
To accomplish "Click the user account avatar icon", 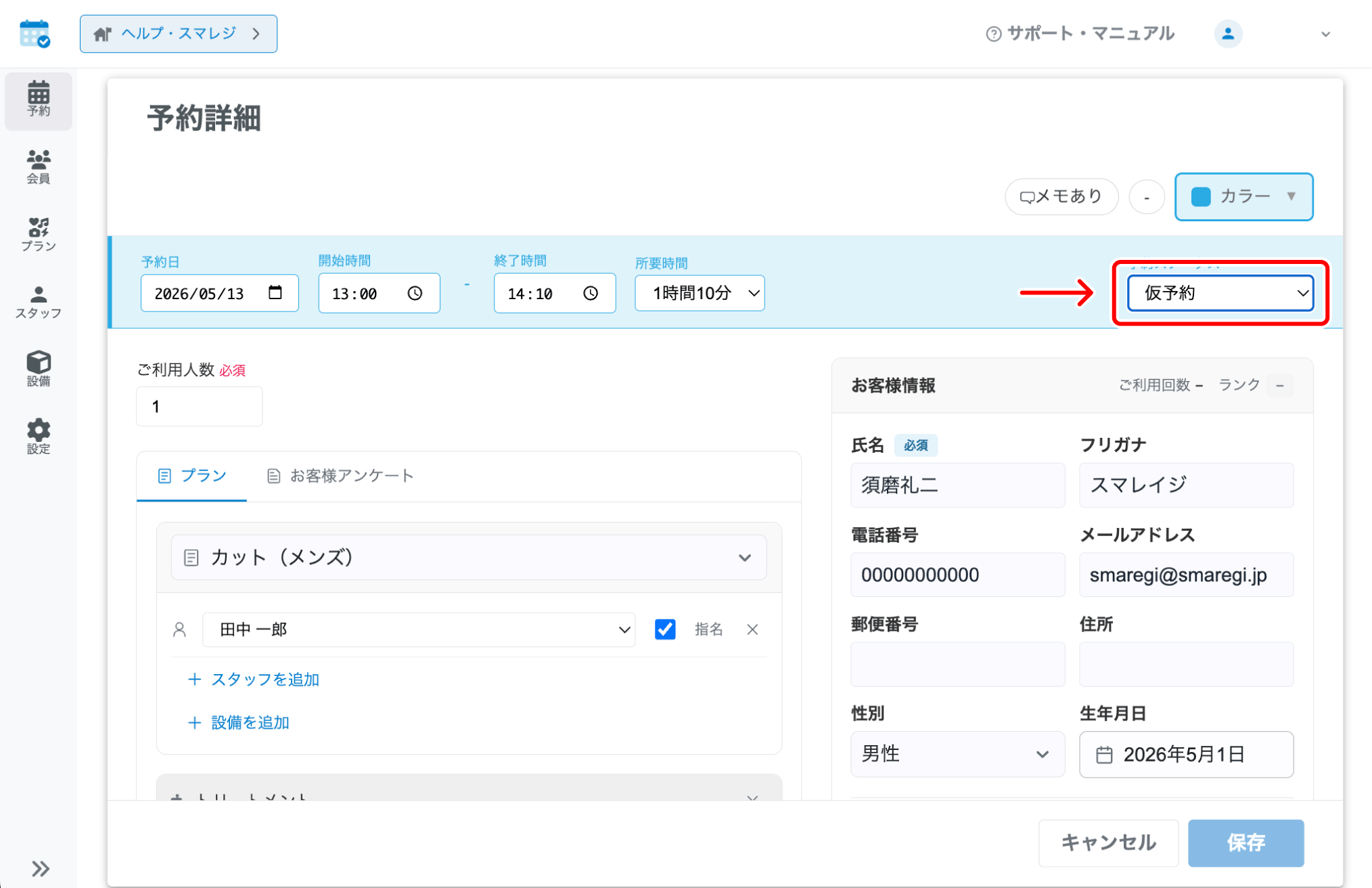I will (x=1228, y=34).
